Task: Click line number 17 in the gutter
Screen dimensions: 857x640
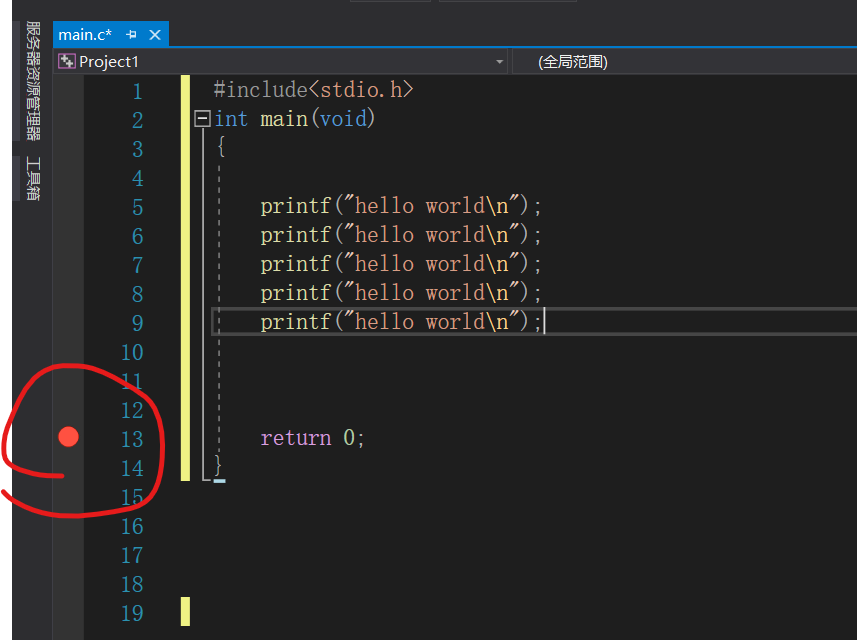Action: tap(132, 555)
